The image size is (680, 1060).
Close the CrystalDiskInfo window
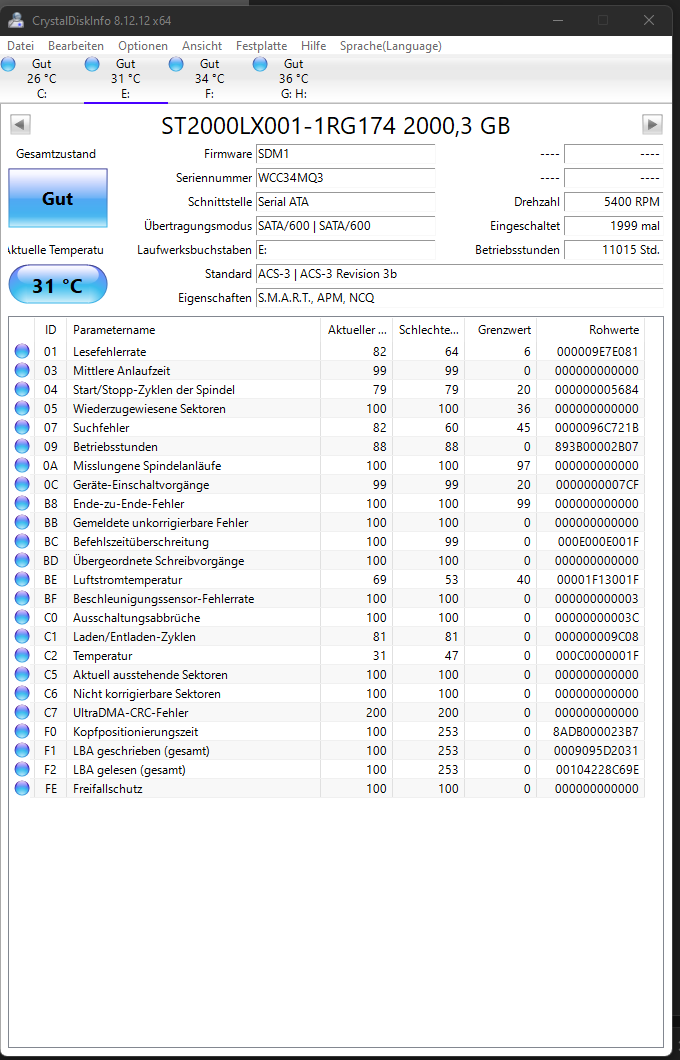click(x=649, y=20)
